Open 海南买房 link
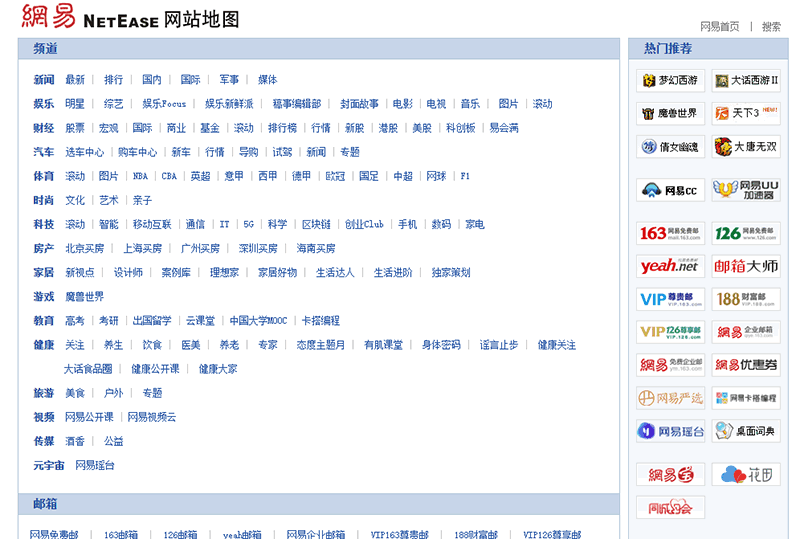Image resolution: width=800 pixels, height=539 pixels. point(316,249)
